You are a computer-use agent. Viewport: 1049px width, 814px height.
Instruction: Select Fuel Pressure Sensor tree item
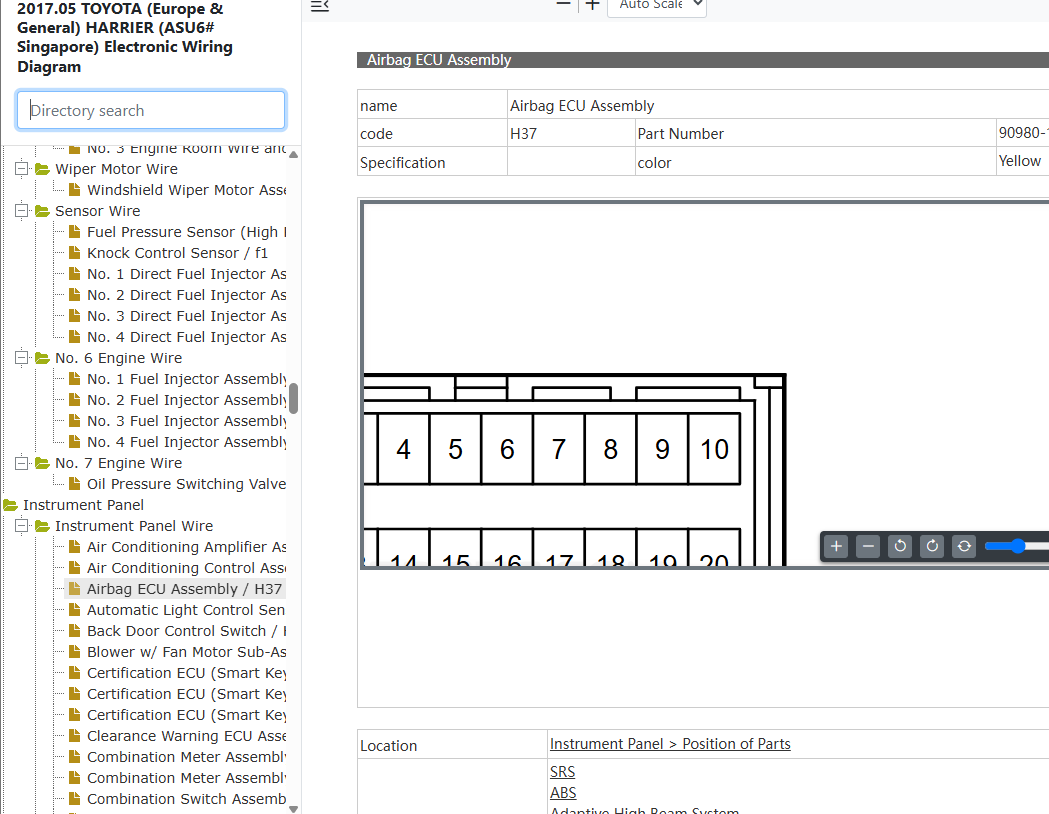(x=187, y=232)
